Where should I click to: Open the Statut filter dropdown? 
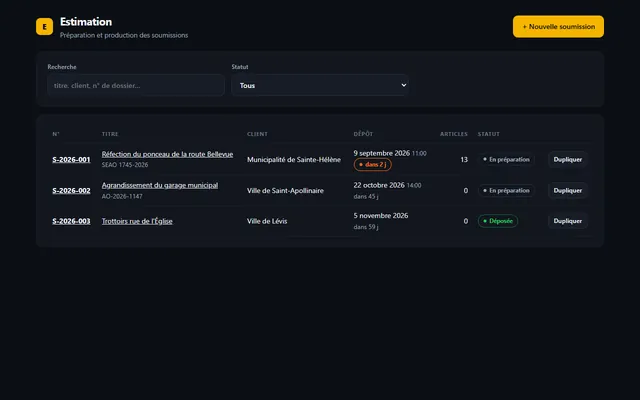[320, 85]
